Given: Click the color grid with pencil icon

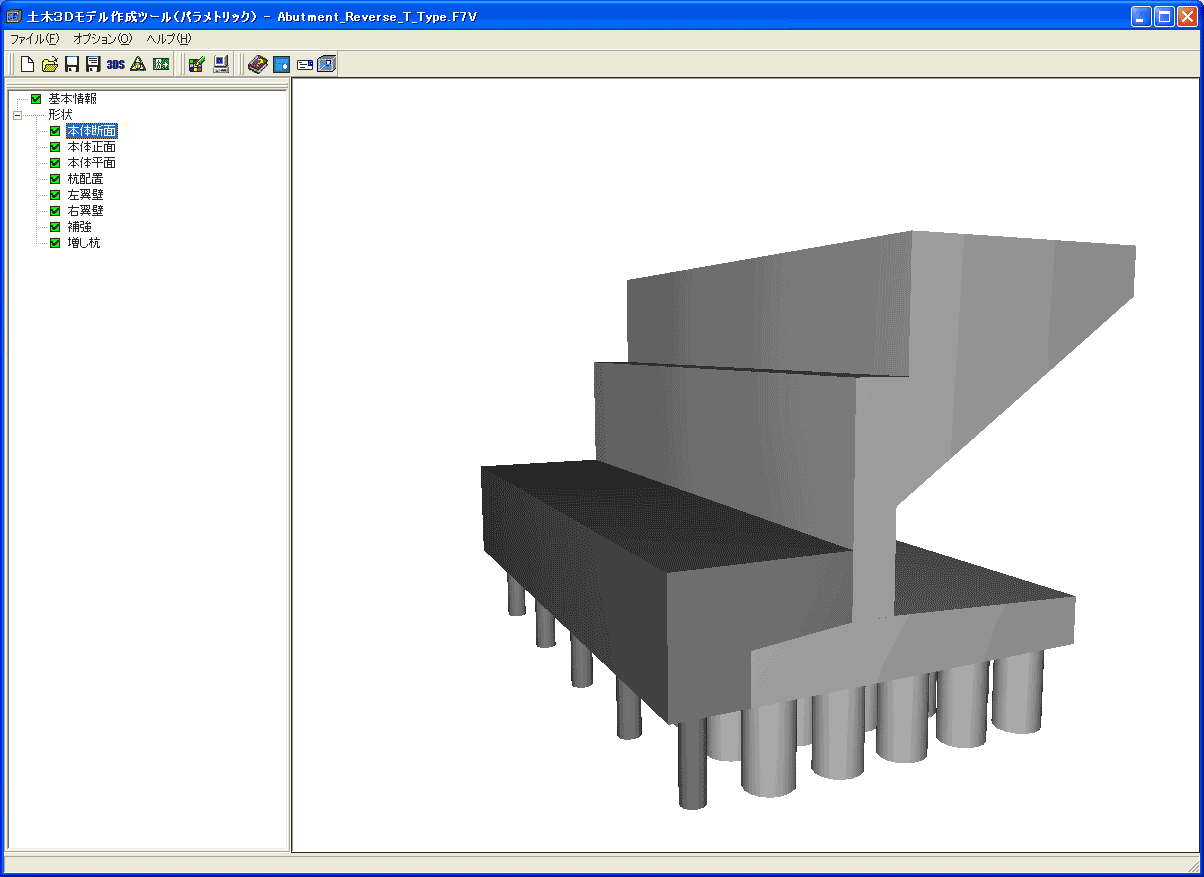Looking at the screenshot, I should [197, 65].
